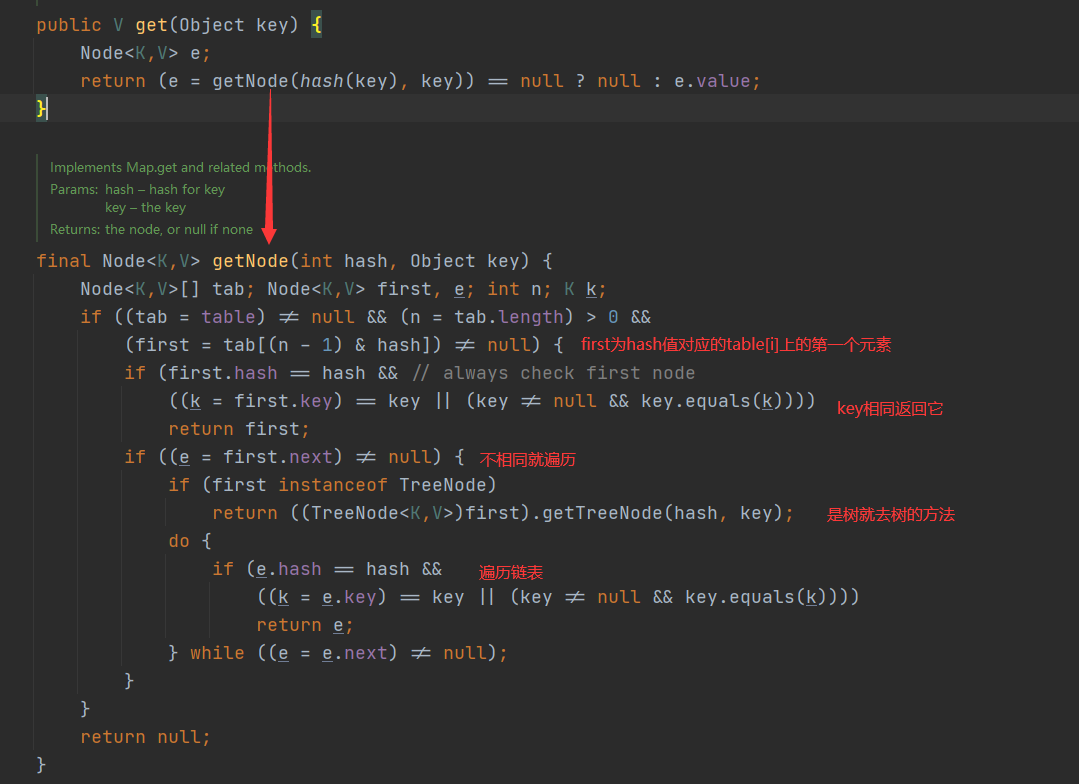Viewport: 1079px width, 784px height.
Task: Click the comment 'always check first node'
Action: click(568, 374)
